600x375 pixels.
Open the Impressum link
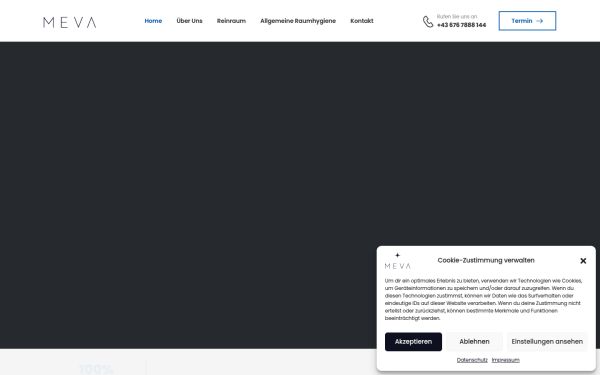point(505,360)
